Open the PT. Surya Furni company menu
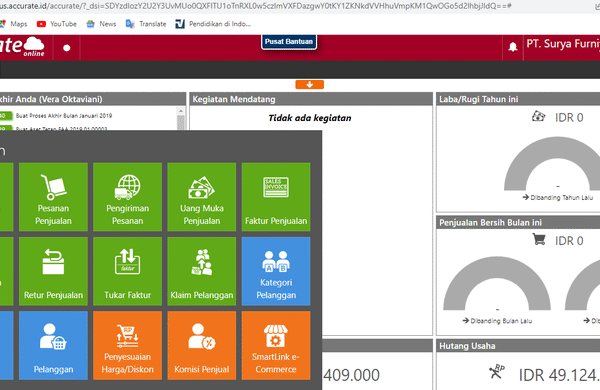 coord(562,44)
